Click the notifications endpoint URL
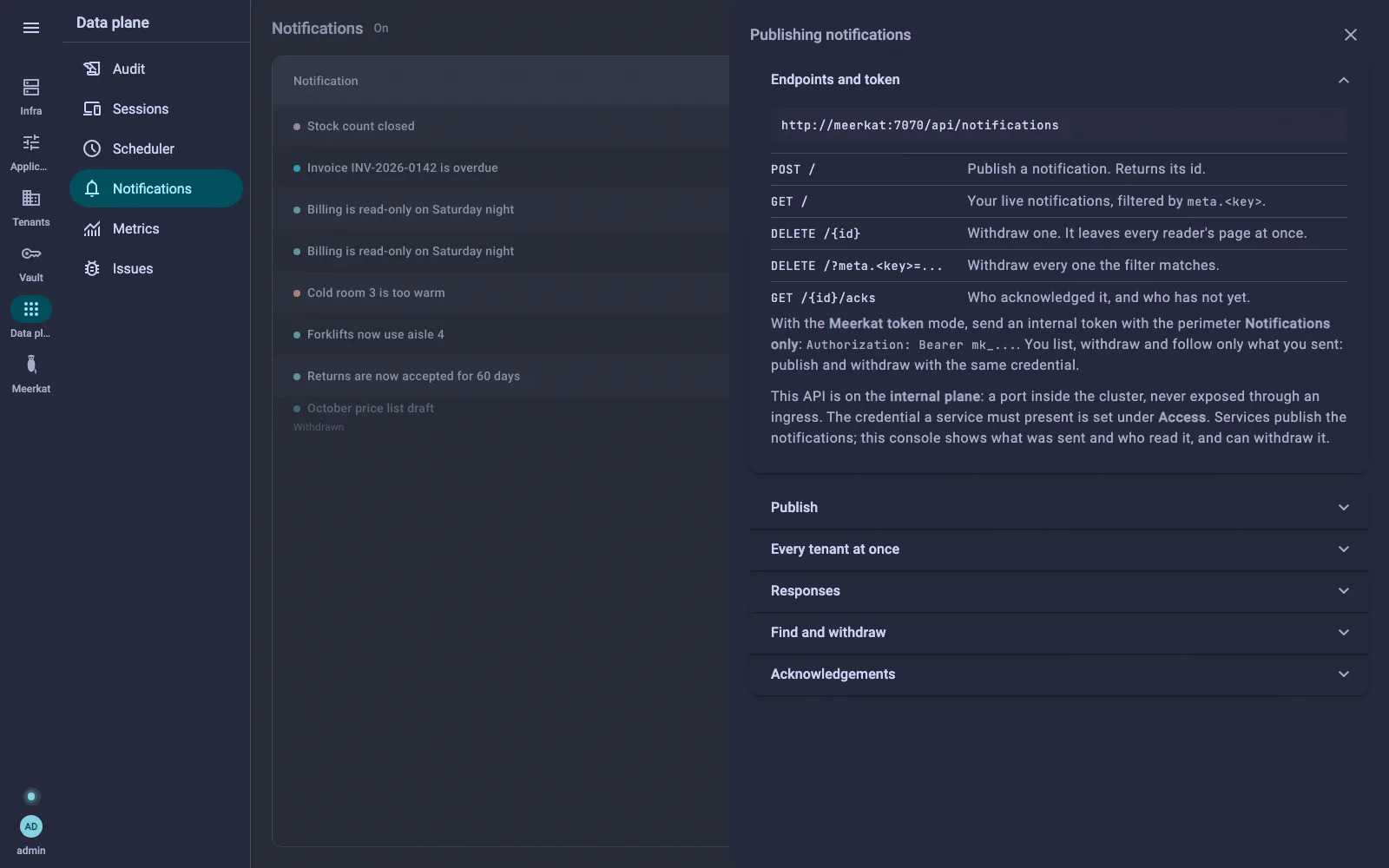Screen dimensions: 1389x868 click(x=919, y=125)
